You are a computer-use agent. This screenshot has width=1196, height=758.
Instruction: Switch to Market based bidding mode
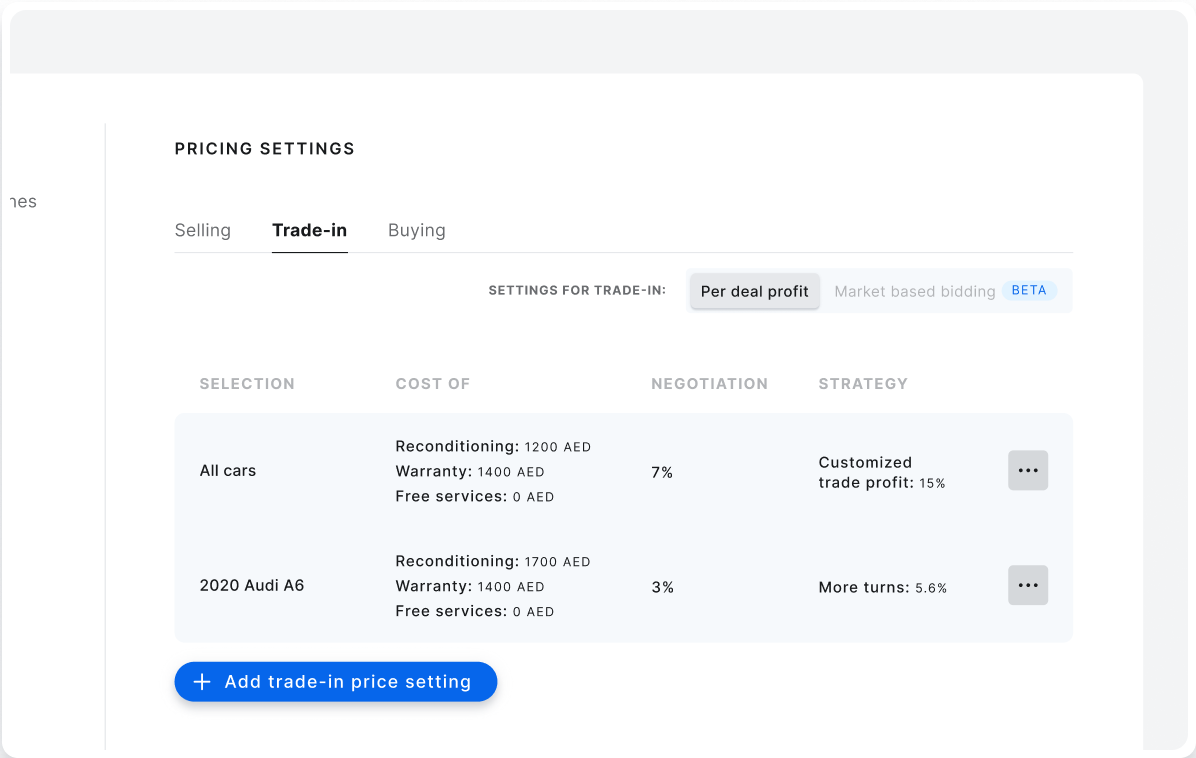[914, 291]
